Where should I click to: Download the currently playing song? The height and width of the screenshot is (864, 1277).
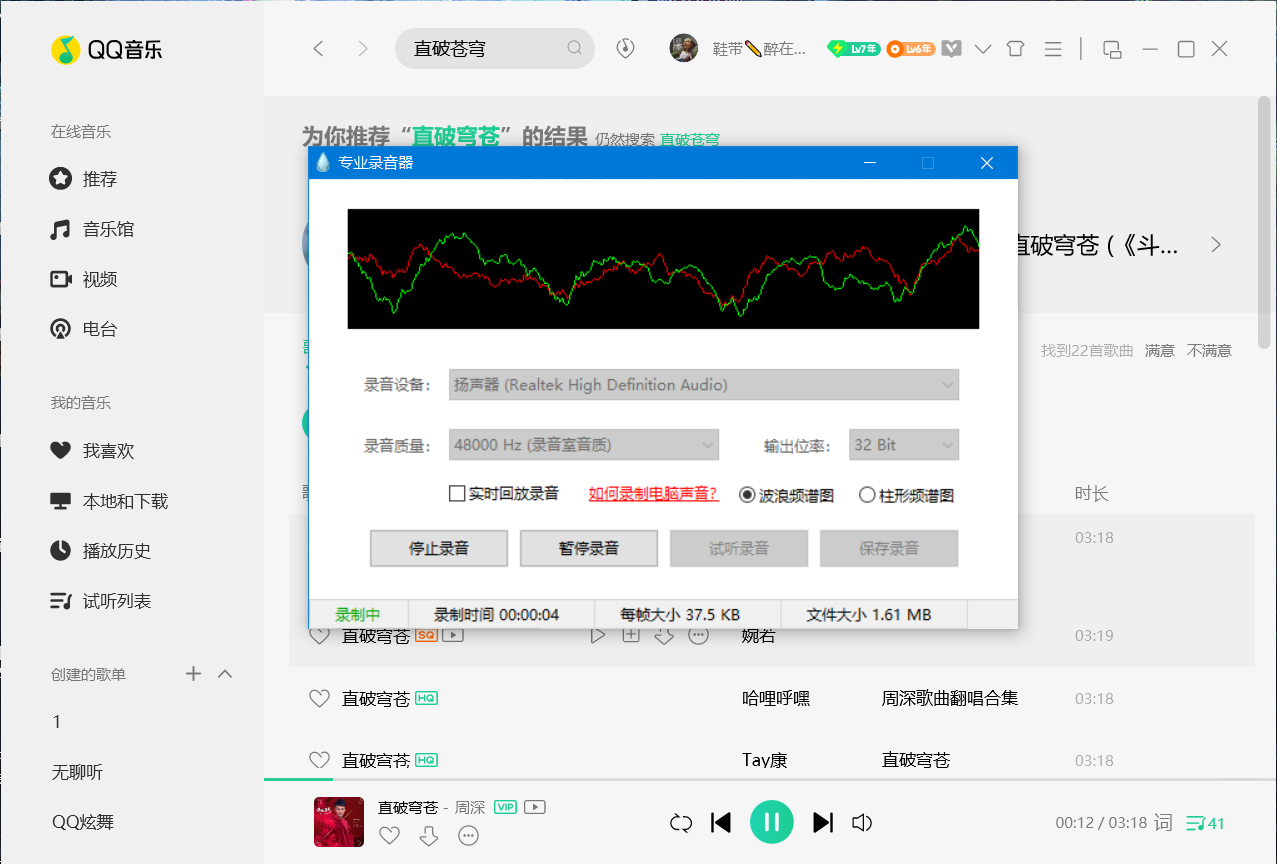[x=429, y=836]
